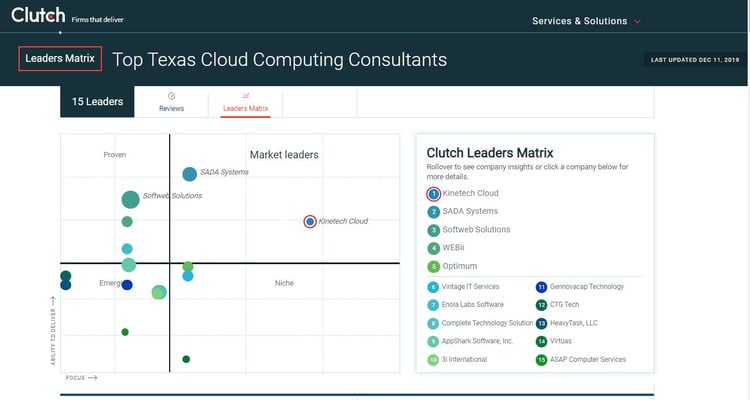
Task: Click the Last Updated Dec 11, 2019 badge
Action: tap(695, 60)
